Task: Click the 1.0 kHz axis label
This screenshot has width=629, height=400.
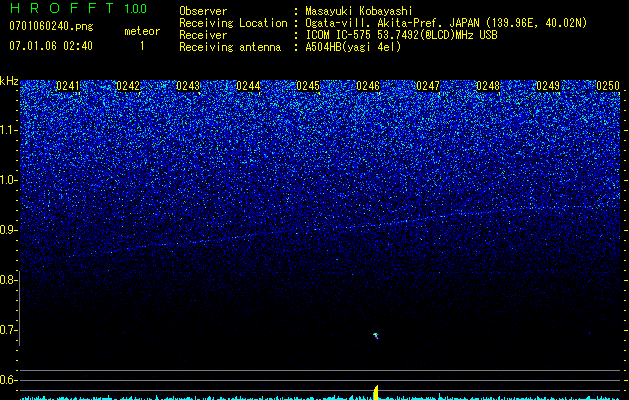Action: pos(7,180)
